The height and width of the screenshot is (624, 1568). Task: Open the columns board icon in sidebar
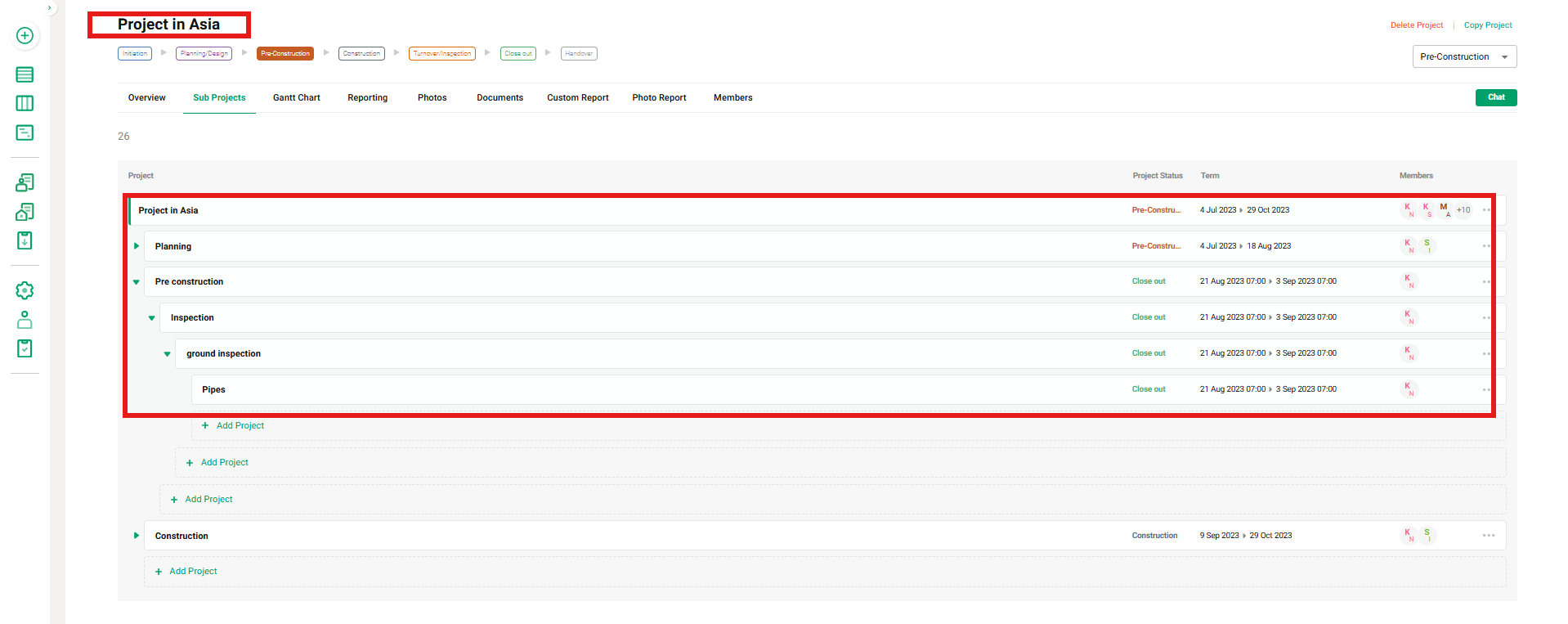point(25,103)
